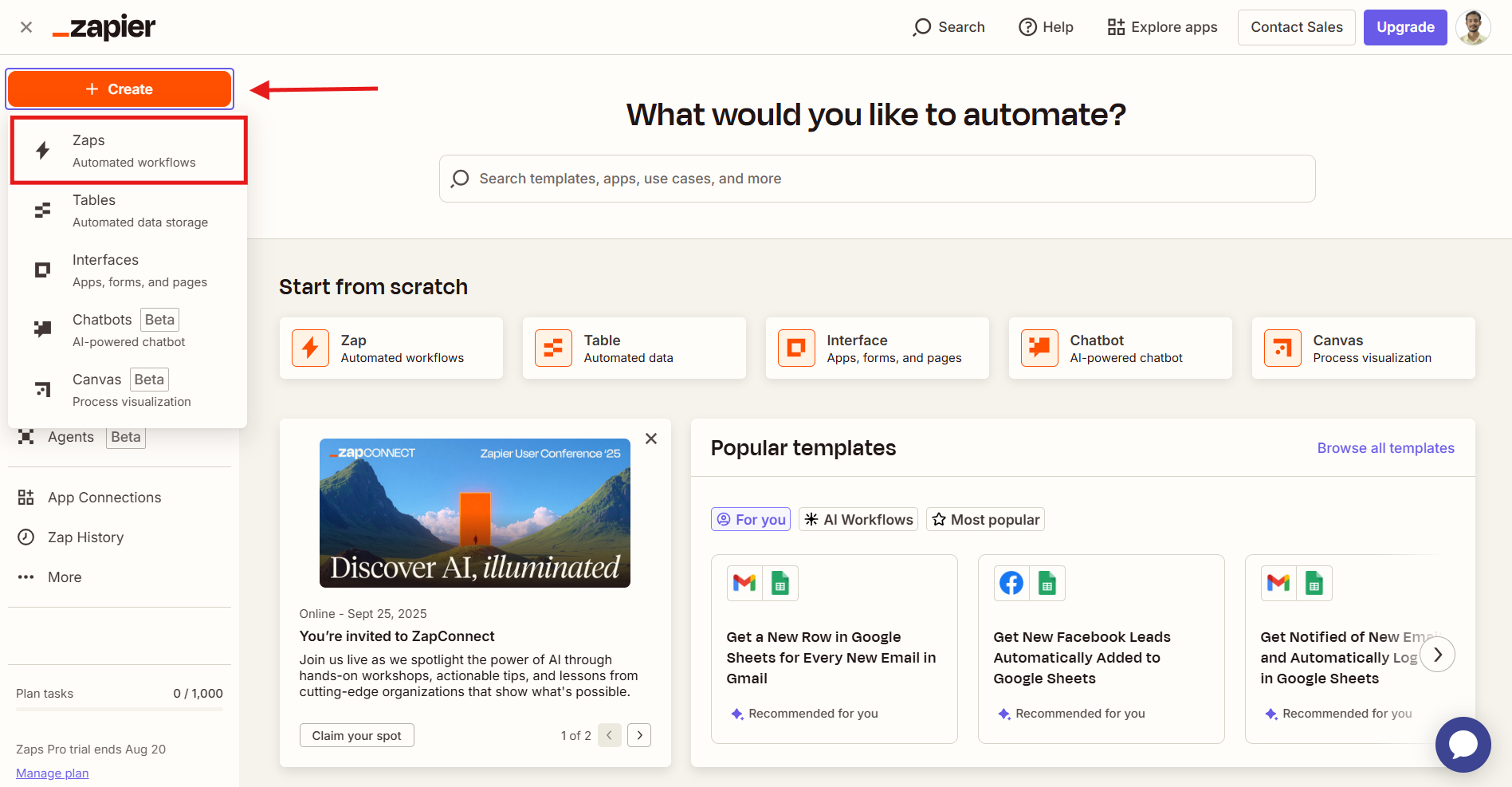Open Agents in the sidebar
This screenshot has height=787, width=1512.
[120, 437]
